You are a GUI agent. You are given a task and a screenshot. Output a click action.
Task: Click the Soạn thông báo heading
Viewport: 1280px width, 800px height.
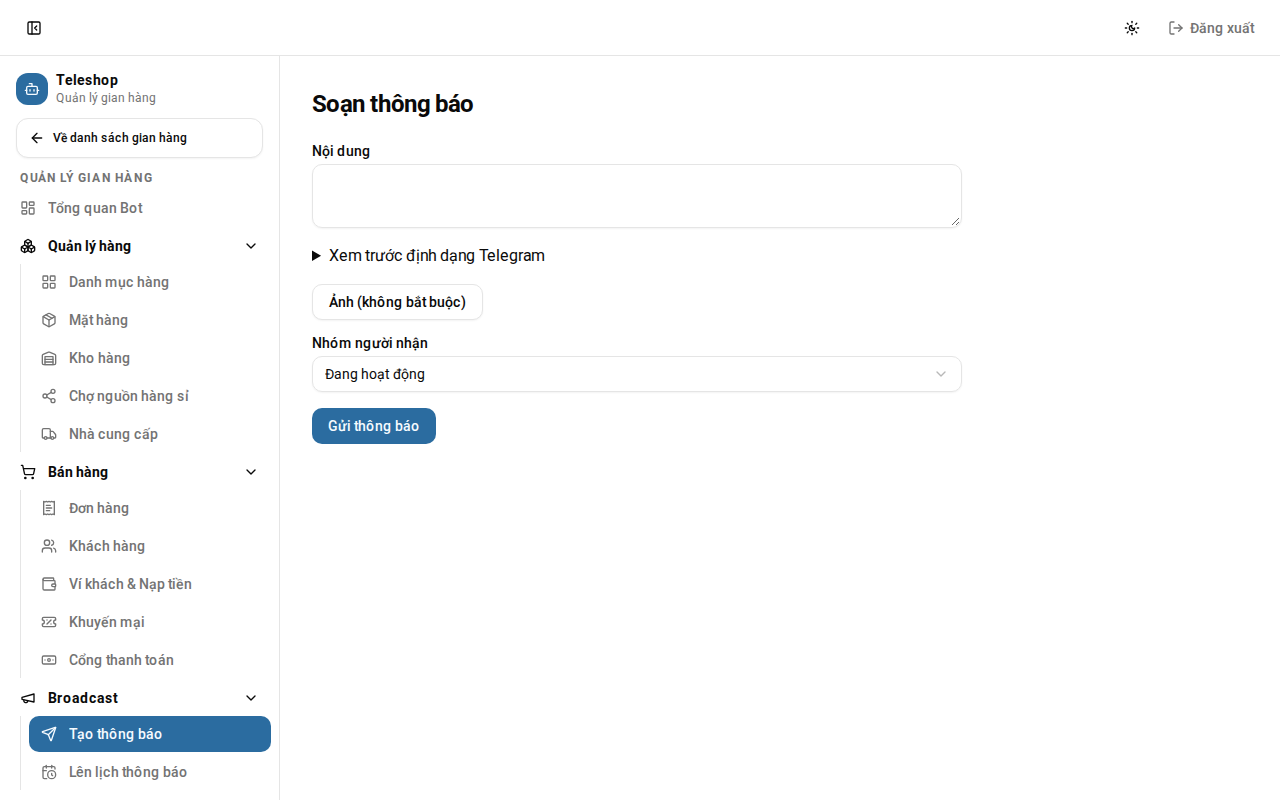[393, 104]
